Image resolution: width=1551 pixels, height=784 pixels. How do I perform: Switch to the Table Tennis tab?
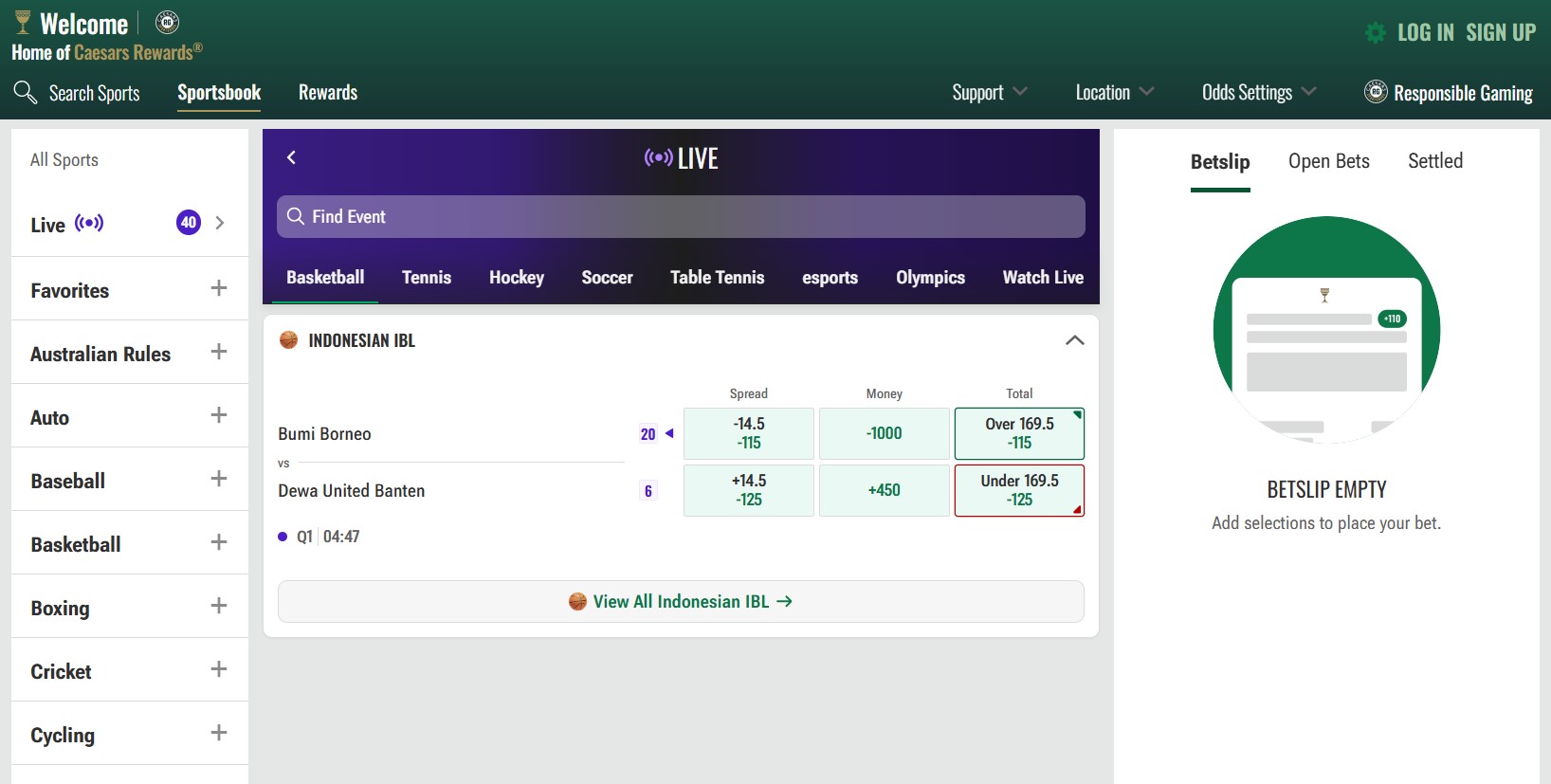pos(717,278)
